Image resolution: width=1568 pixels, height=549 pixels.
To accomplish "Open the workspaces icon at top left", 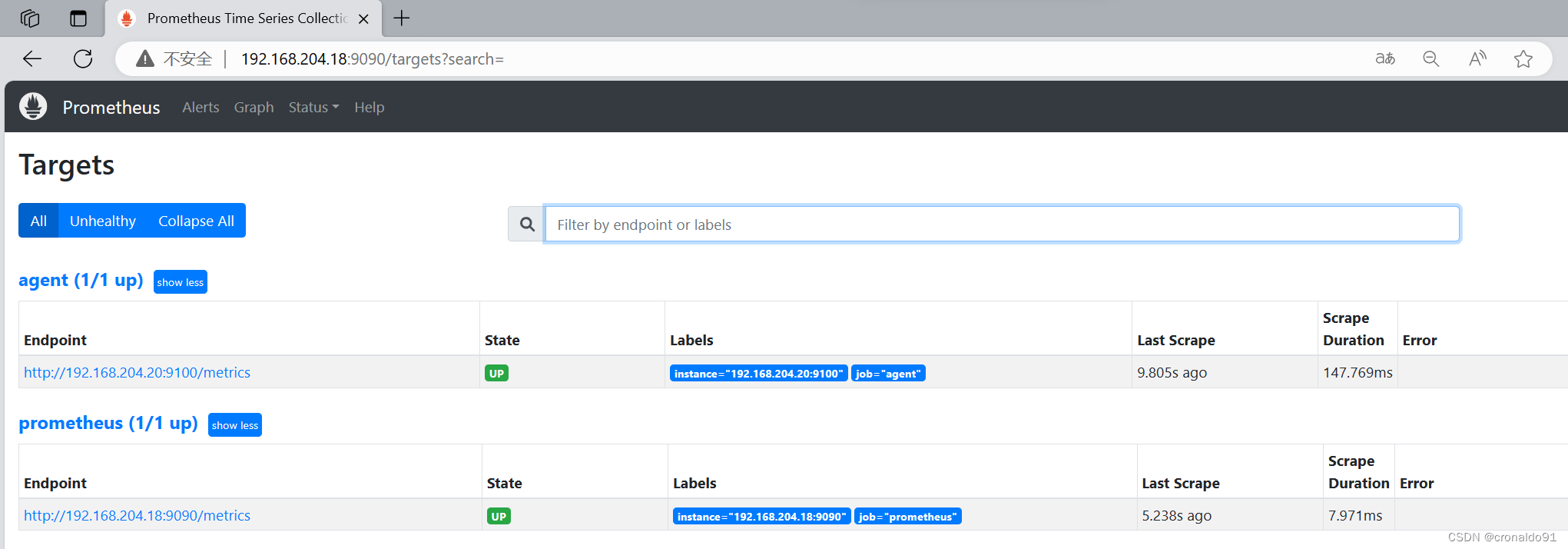I will click(30, 18).
